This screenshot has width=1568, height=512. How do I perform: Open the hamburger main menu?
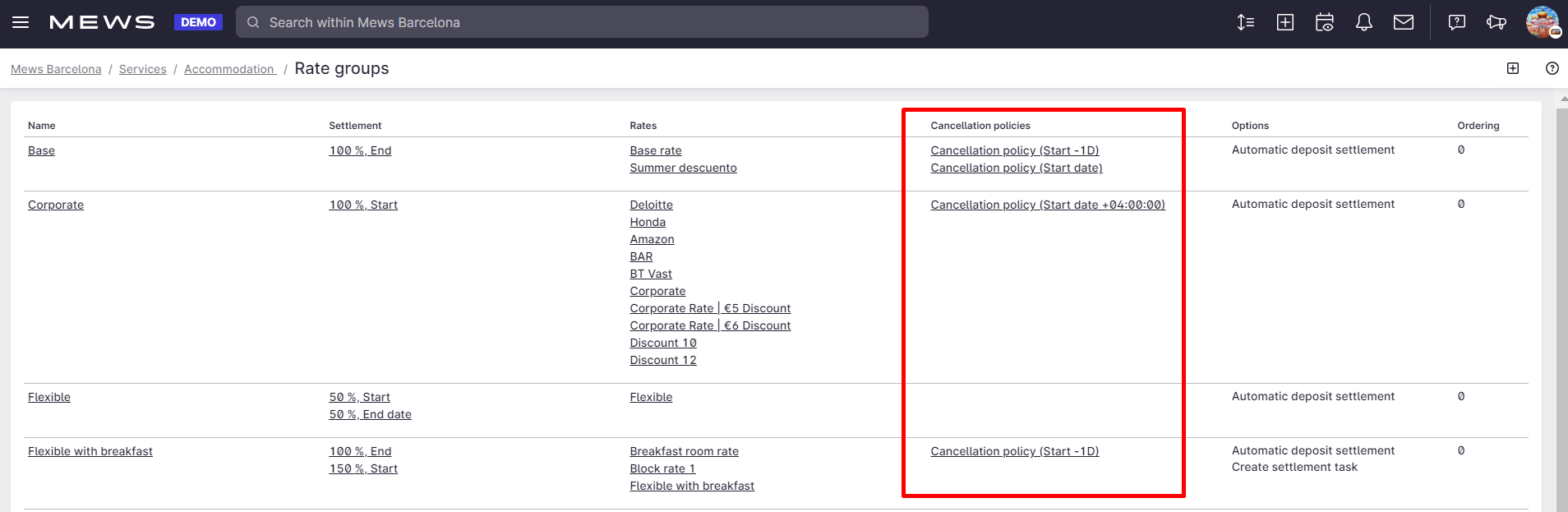point(21,22)
